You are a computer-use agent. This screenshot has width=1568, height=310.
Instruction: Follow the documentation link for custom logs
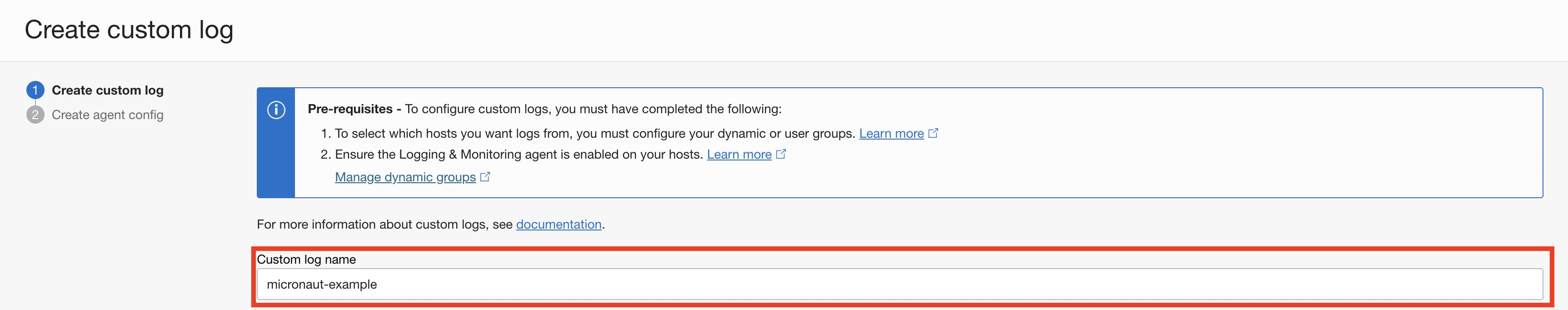pos(558,225)
